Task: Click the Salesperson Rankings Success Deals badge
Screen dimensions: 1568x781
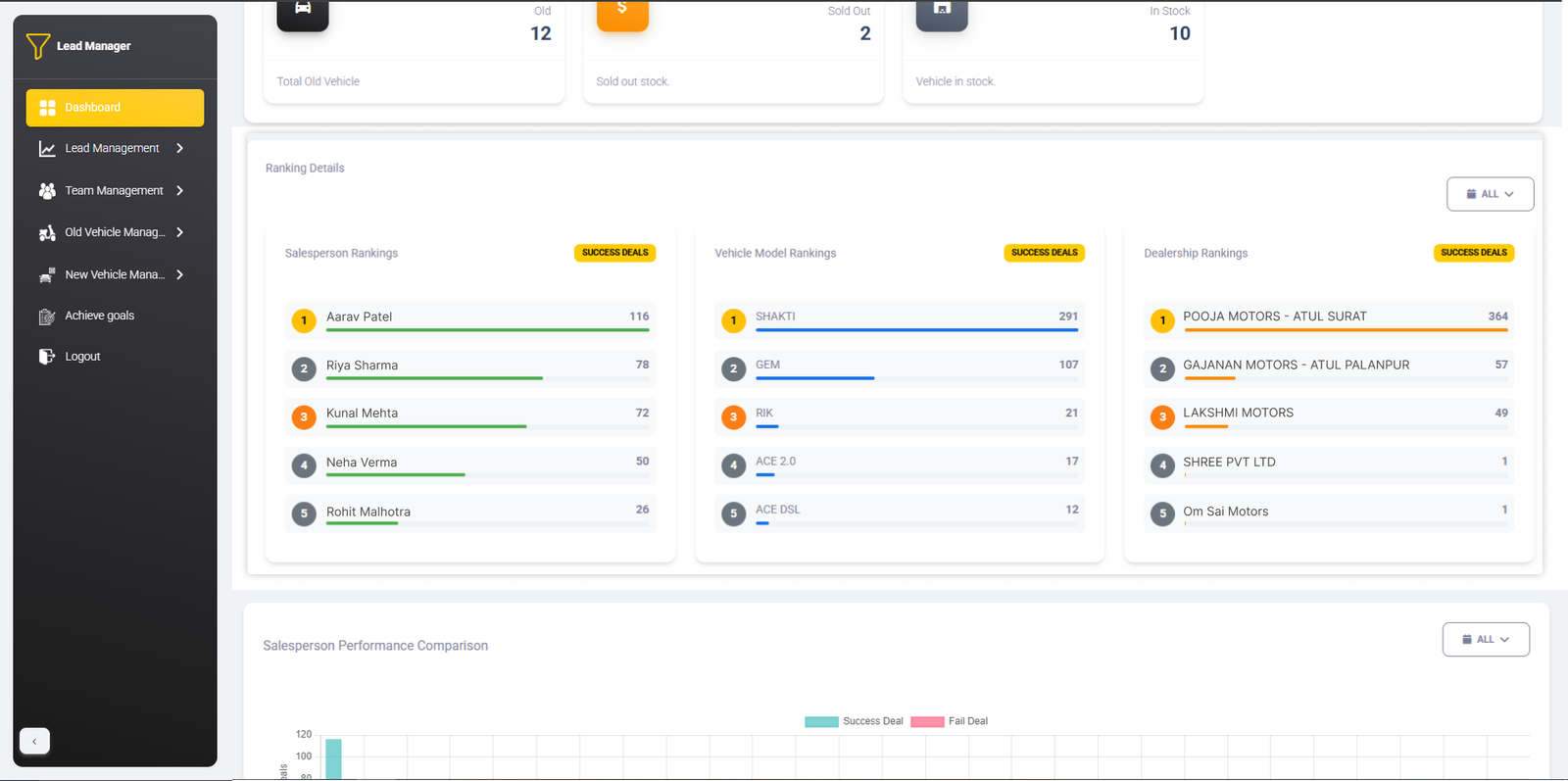Action: tap(614, 253)
